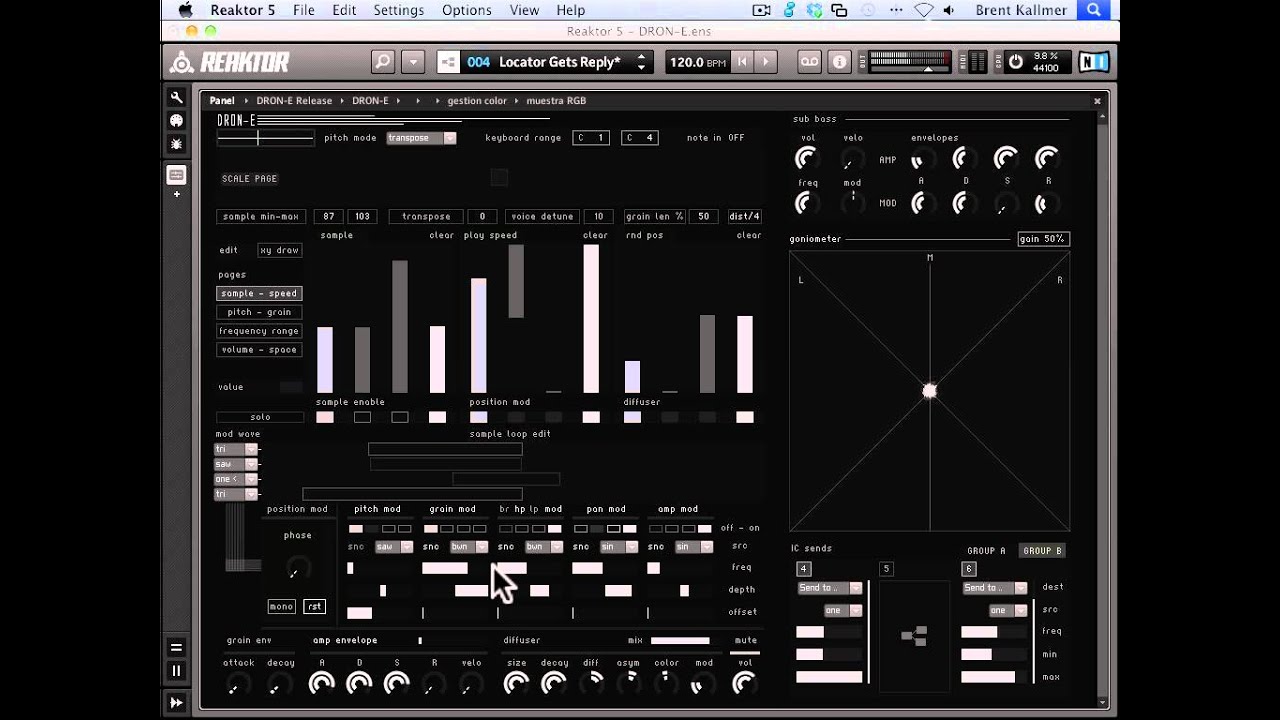Click the color palette icon in sidebar
The height and width of the screenshot is (720, 1280).
click(x=176, y=120)
